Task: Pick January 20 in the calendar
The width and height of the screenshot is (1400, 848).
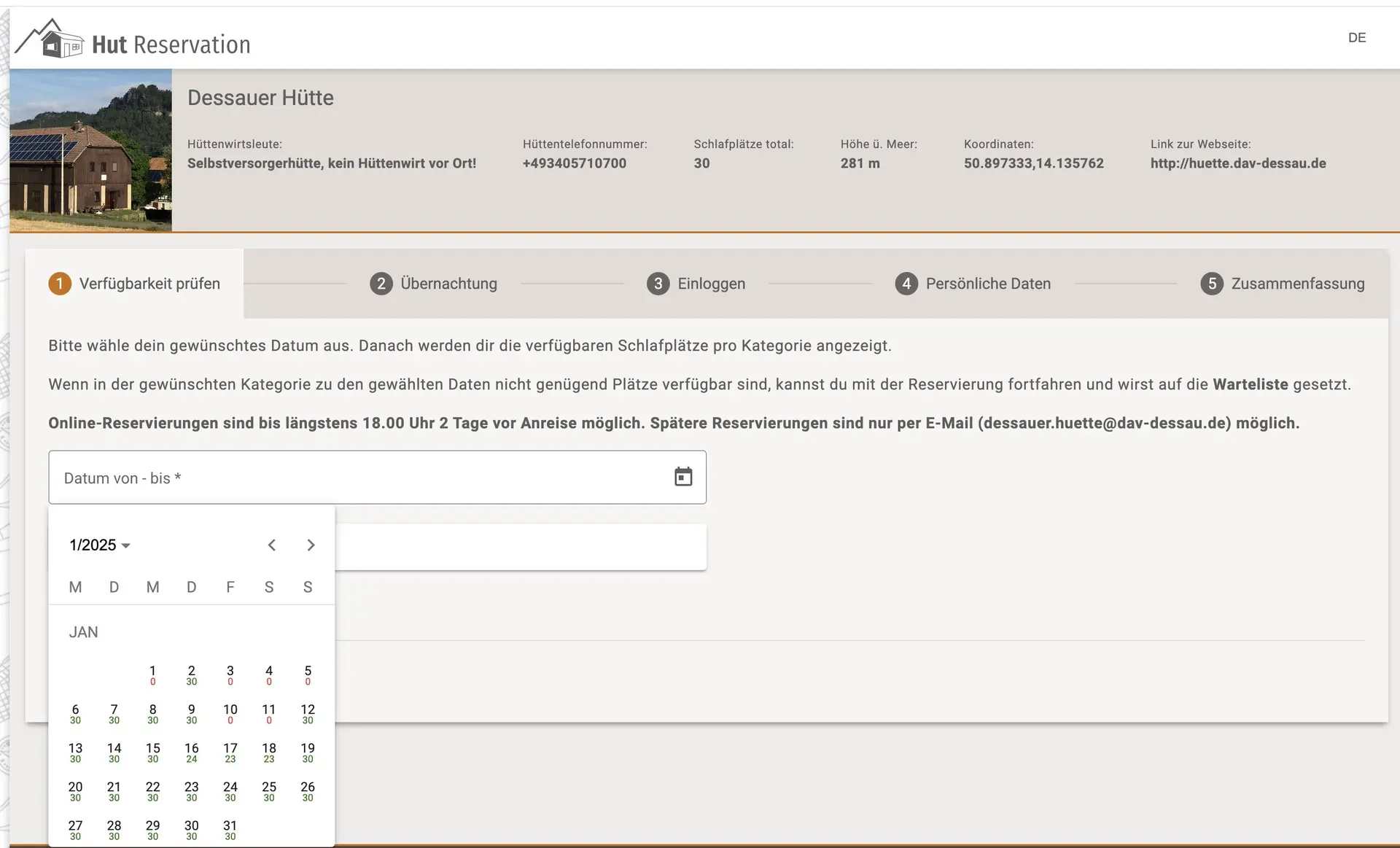Action: click(75, 791)
